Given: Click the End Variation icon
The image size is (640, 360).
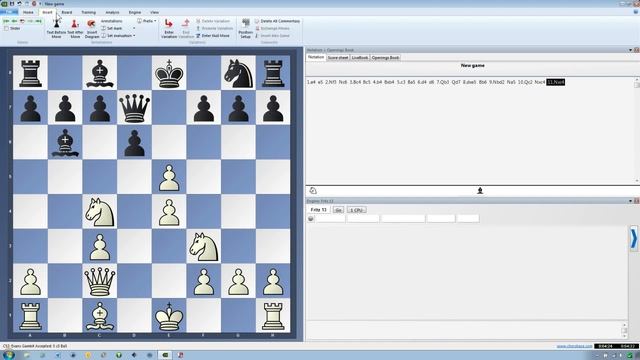Looking at the screenshot, I should (186, 24).
